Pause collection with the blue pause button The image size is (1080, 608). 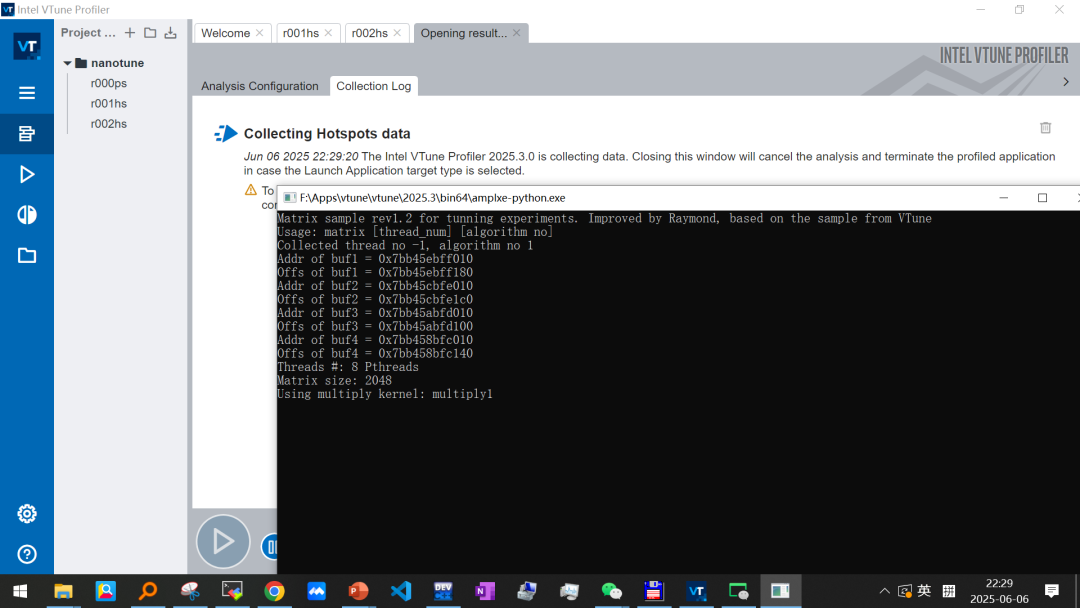pyautogui.click(x=270, y=547)
